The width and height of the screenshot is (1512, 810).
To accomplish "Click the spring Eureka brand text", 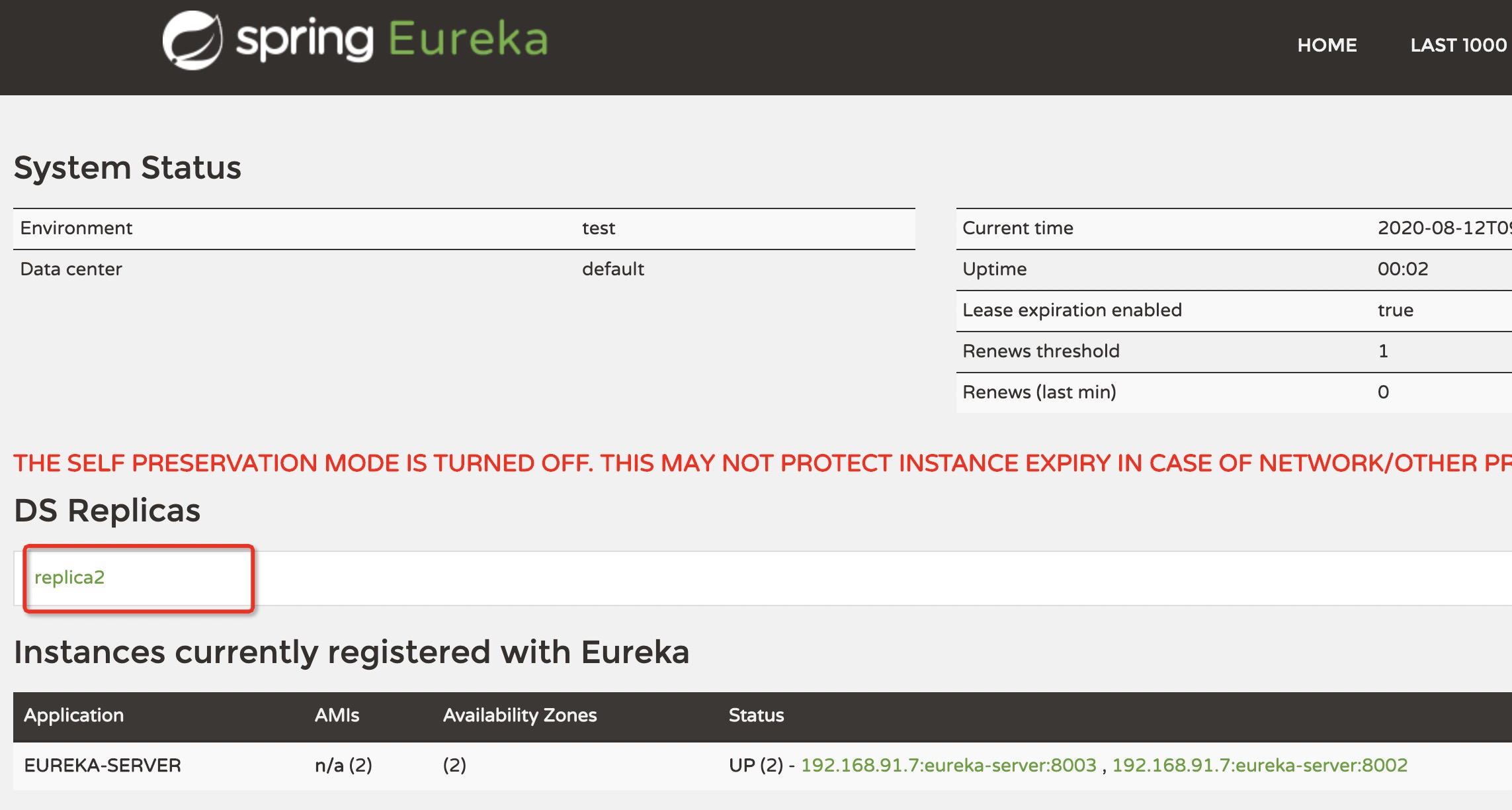I will click(x=392, y=39).
